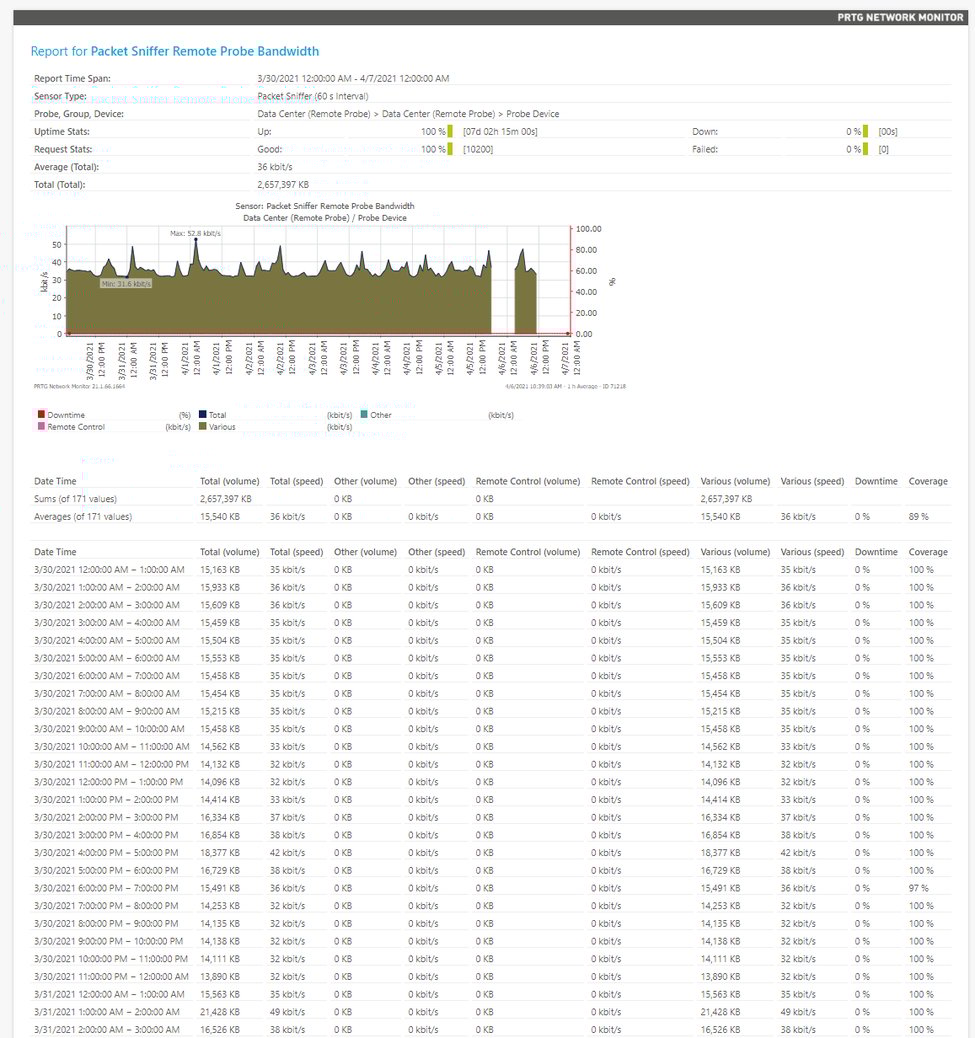Screen dimensions: 975x1038
Task: Open the Packet Sniffer Remote Probe Bandwidth report link
Action: coord(204,51)
